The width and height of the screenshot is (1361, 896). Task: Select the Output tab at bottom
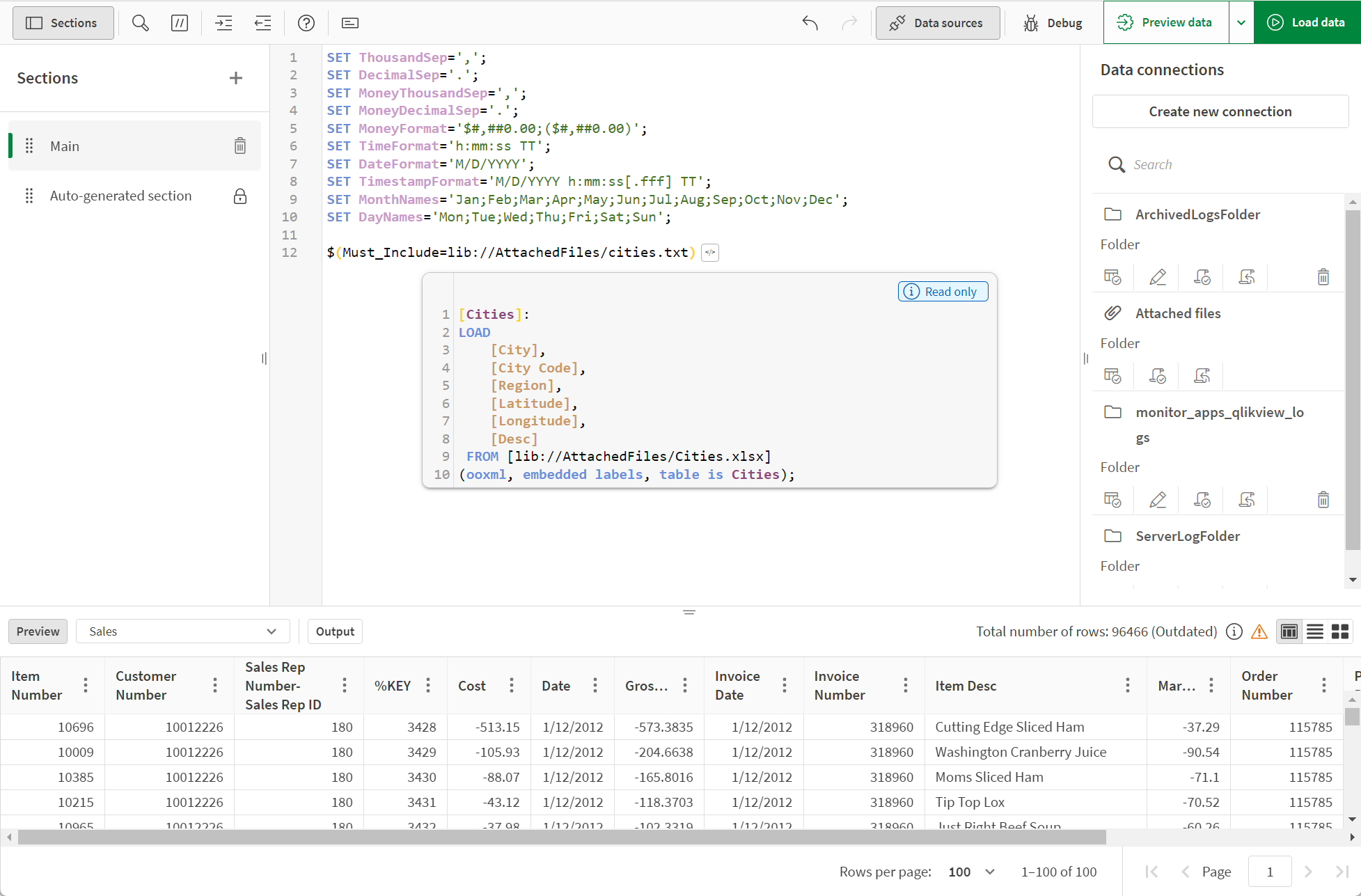click(334, 631)
